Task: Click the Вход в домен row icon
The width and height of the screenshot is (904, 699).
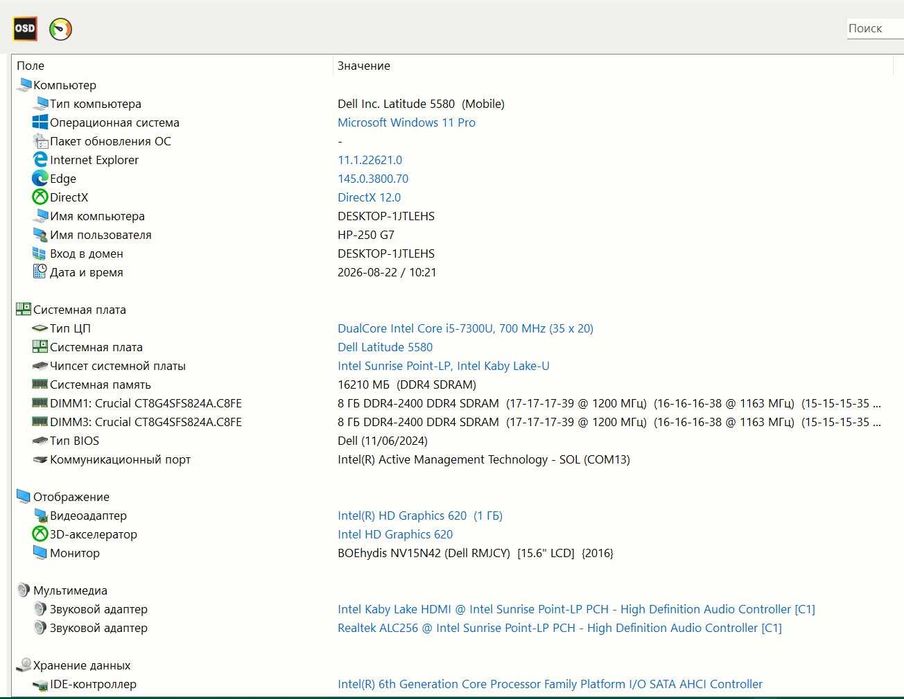Action: (39, 254)
